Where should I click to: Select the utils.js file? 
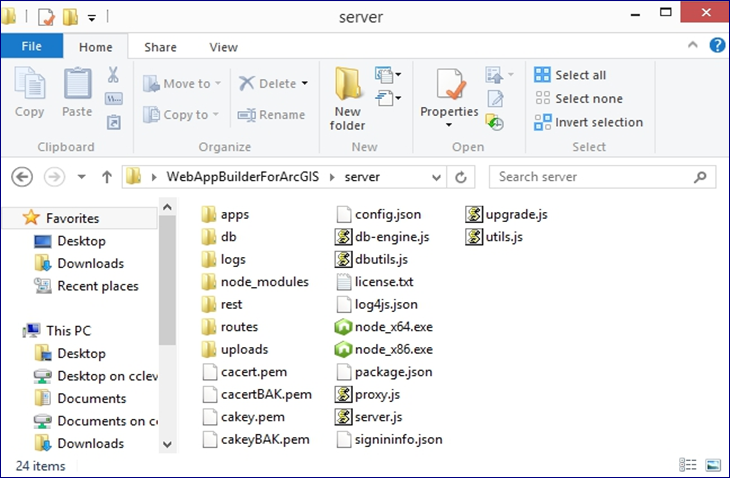coord(494,237)
